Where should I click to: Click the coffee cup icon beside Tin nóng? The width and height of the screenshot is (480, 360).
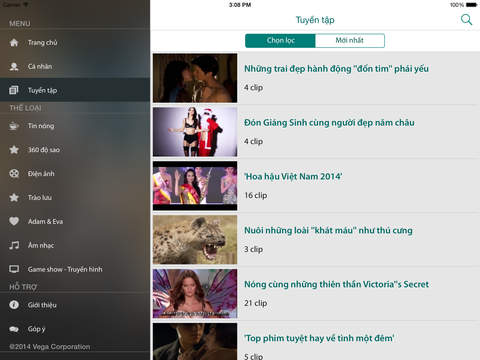coord(14,126)
